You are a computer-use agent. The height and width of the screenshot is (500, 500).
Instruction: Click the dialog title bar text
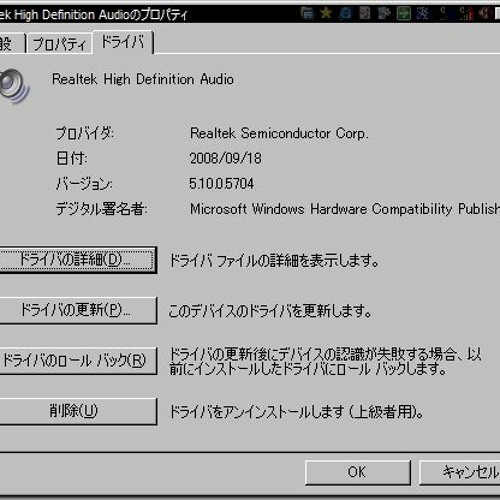[x=94, y=15]
